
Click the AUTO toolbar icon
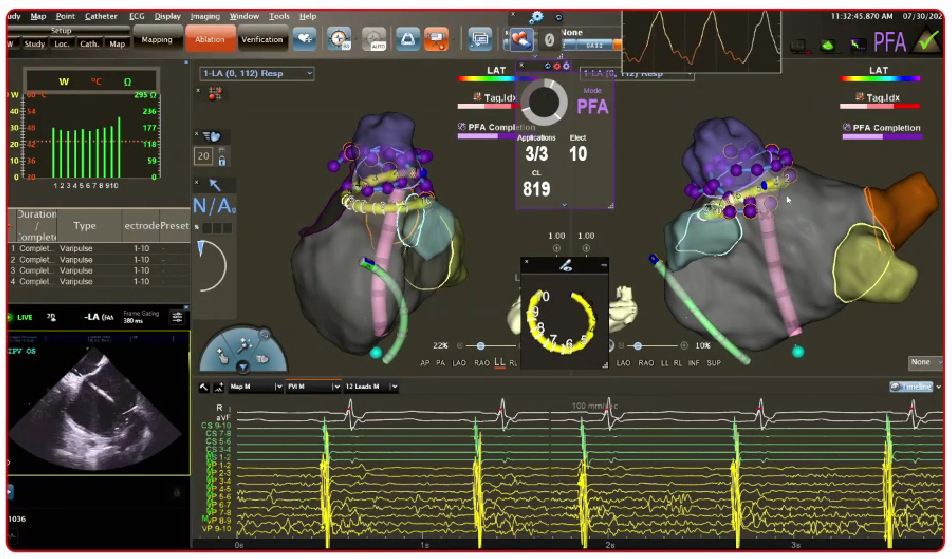(374, 39)
